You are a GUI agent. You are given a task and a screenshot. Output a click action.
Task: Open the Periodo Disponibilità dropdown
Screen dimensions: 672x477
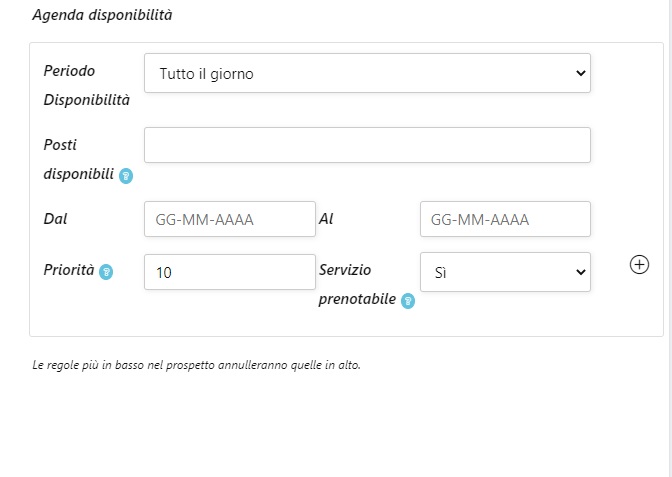click(x=367, y=73)
